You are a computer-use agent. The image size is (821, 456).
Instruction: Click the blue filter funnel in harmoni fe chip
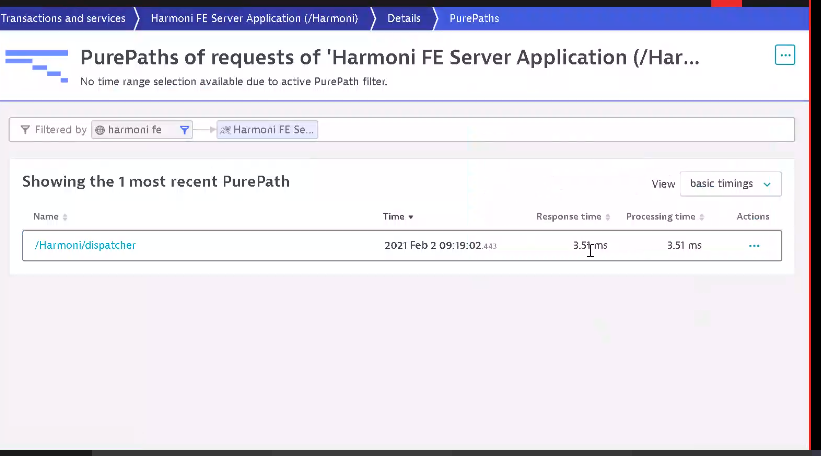[x=184, y=130]
